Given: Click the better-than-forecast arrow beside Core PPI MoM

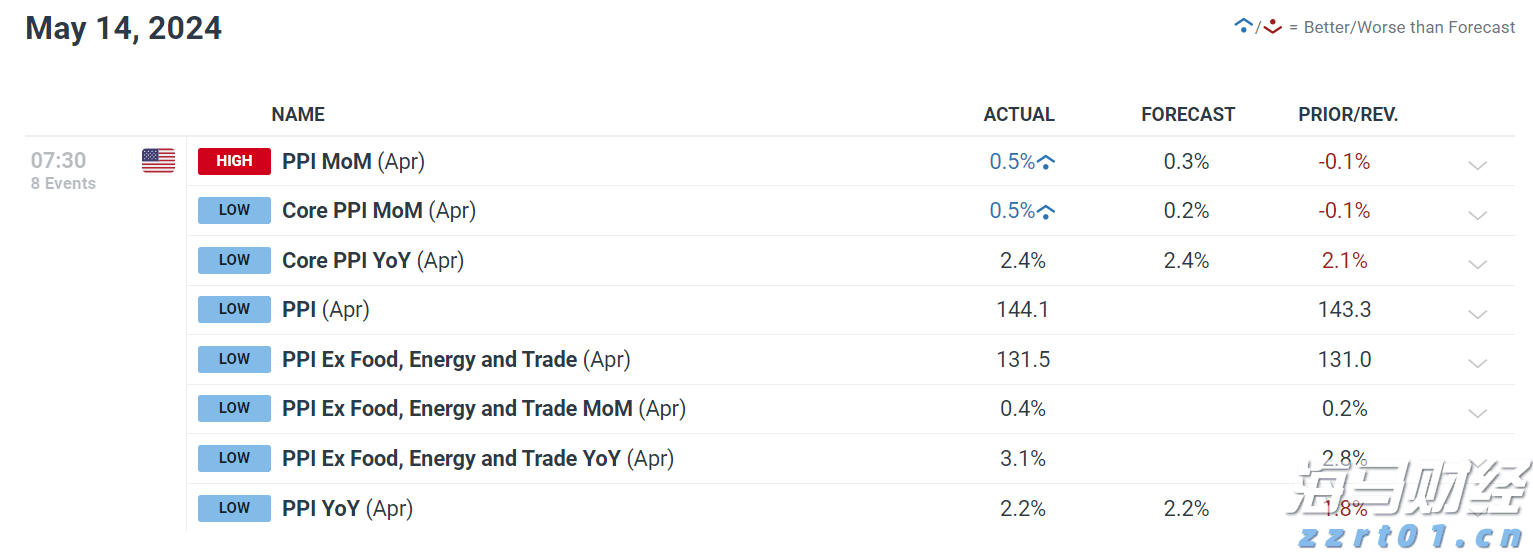Looking at the screenshot, I should pyautogui.click(x=1046, y=211).
